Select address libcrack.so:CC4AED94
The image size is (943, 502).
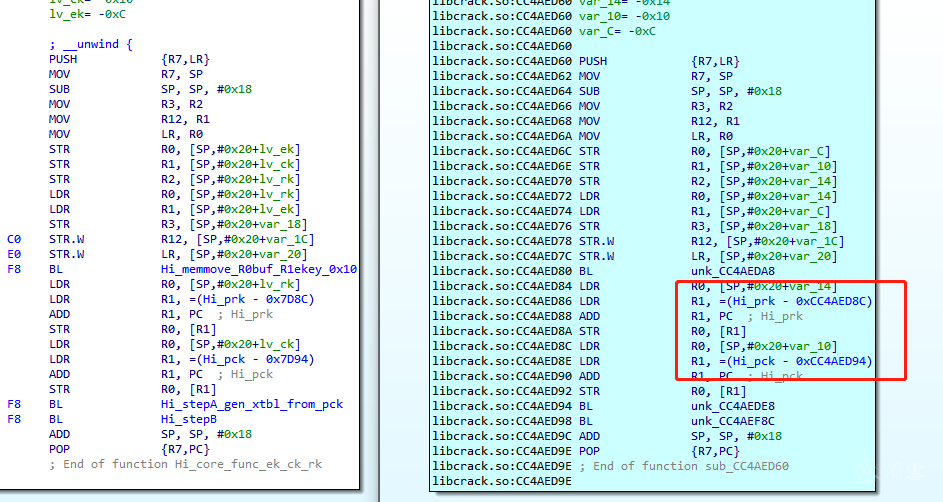coord(502,406)
